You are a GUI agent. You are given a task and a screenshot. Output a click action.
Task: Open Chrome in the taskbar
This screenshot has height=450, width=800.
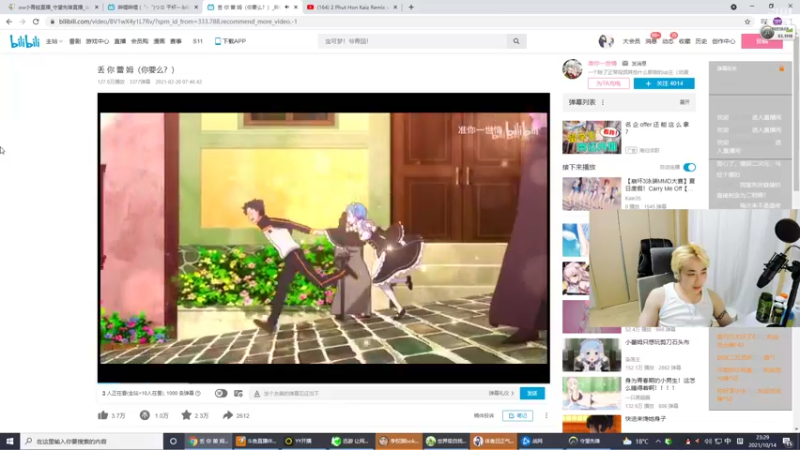tap(208, 441)
